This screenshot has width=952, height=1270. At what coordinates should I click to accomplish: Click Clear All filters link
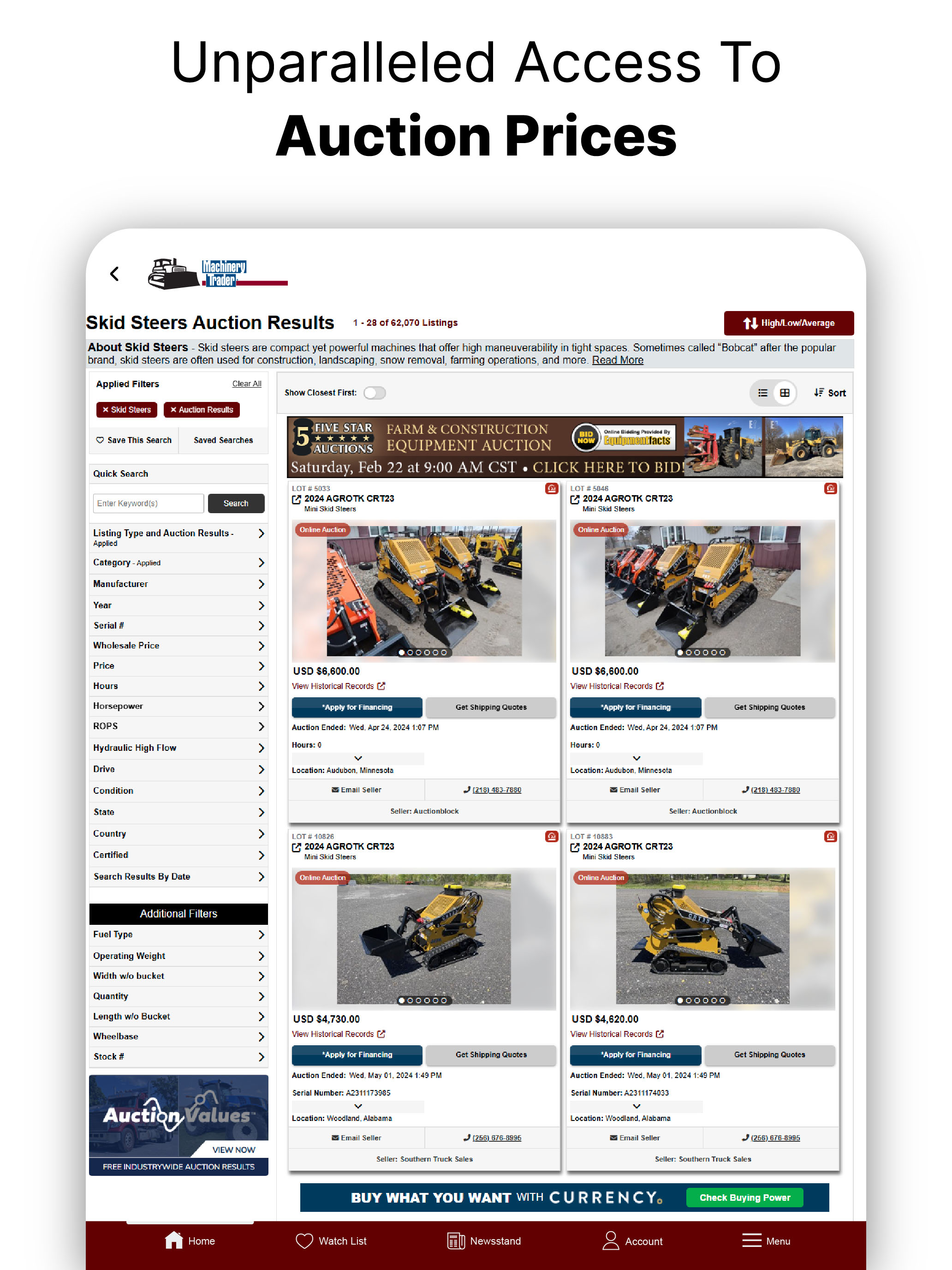247,383
